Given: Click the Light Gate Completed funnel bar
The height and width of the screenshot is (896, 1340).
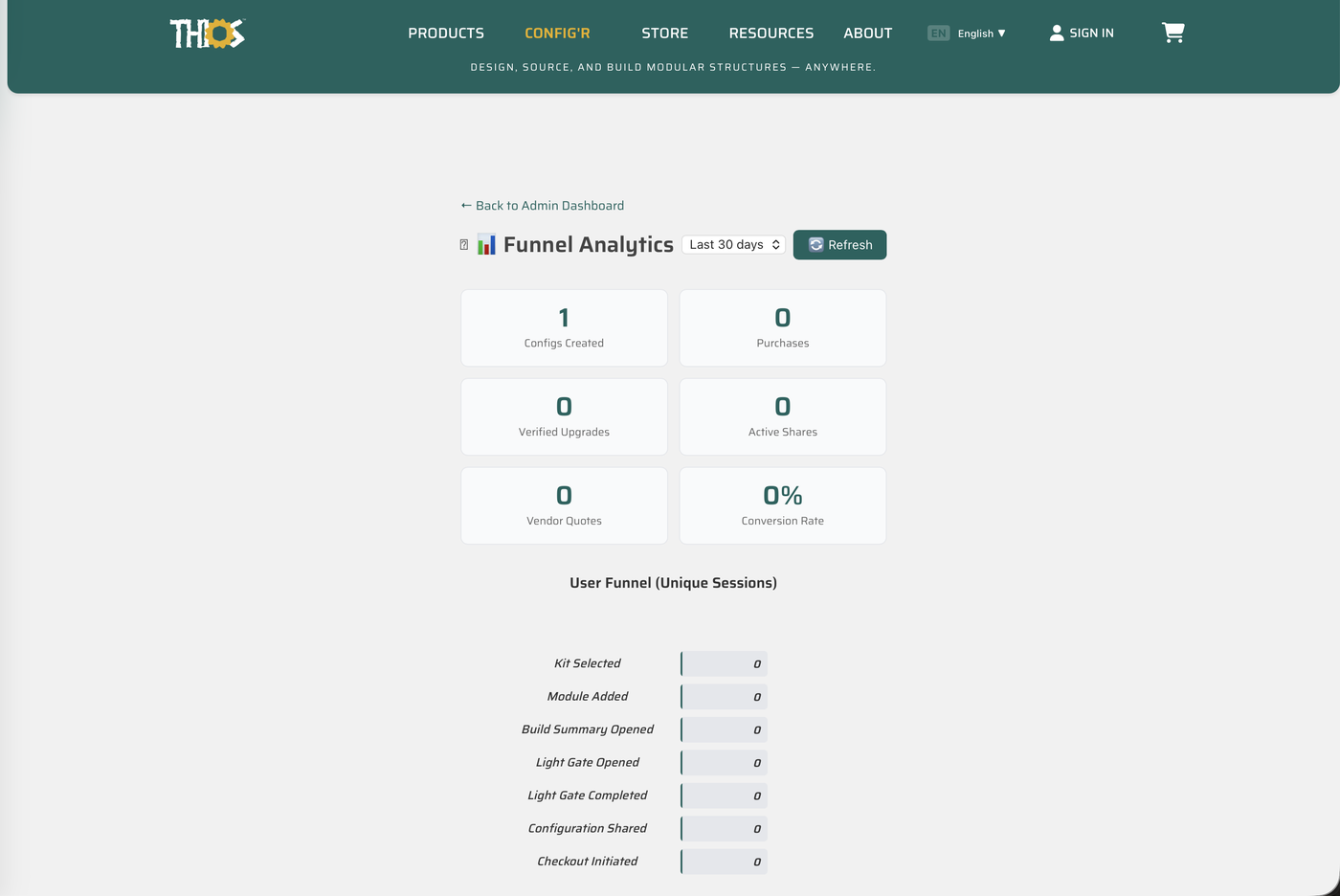Looking at the screenshot, I should point(724,795).
